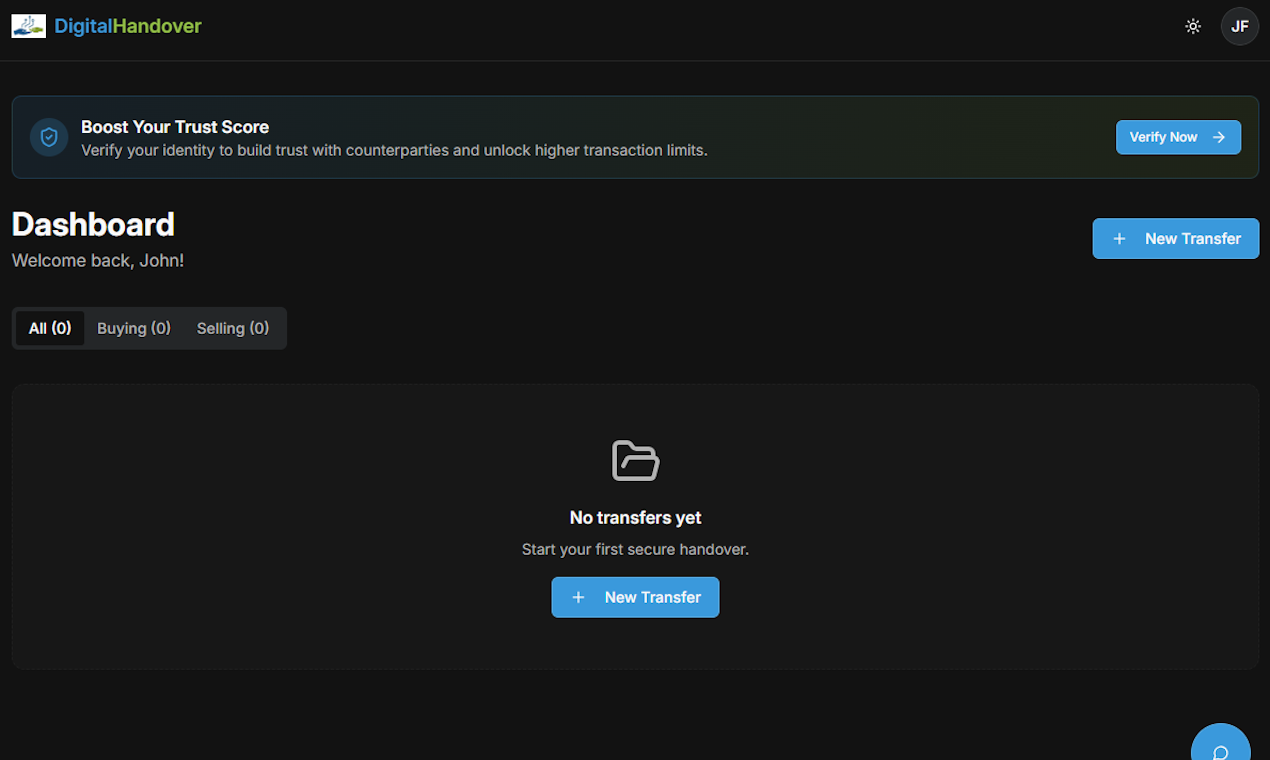Switch to the Selling (0) tab

pos(233,328)
